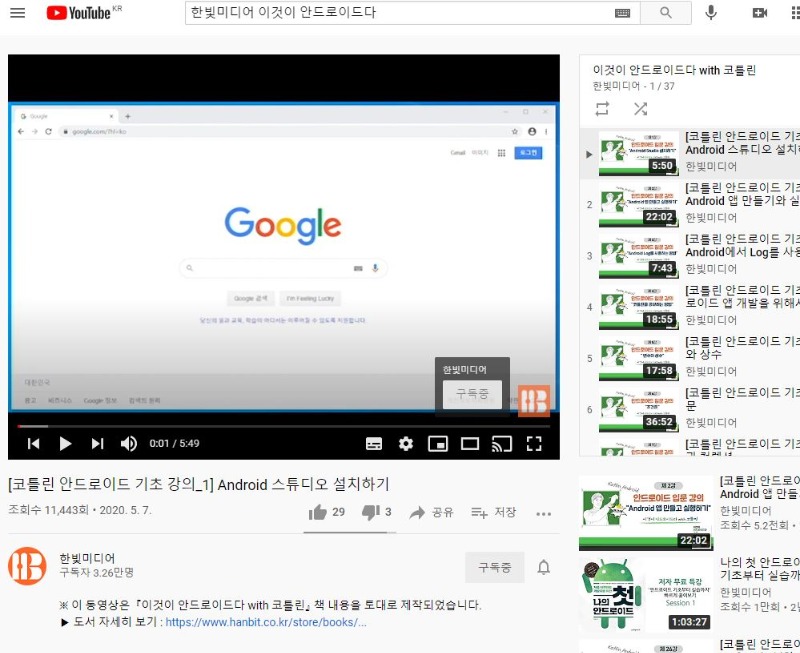
Task: Like the video with thumbs up
Action: [327, 512]
